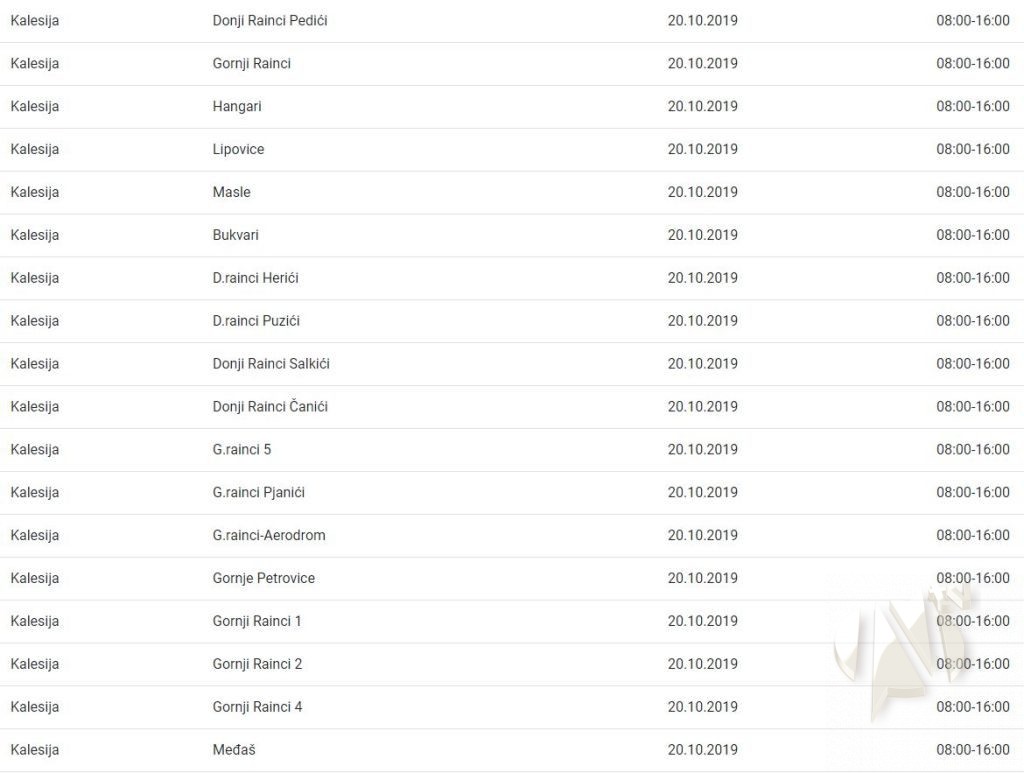Image resolution: width=1024 pixels, height=773 pixels.
Task: Click the G.rainci 5 cell
Action: (242, 450)
